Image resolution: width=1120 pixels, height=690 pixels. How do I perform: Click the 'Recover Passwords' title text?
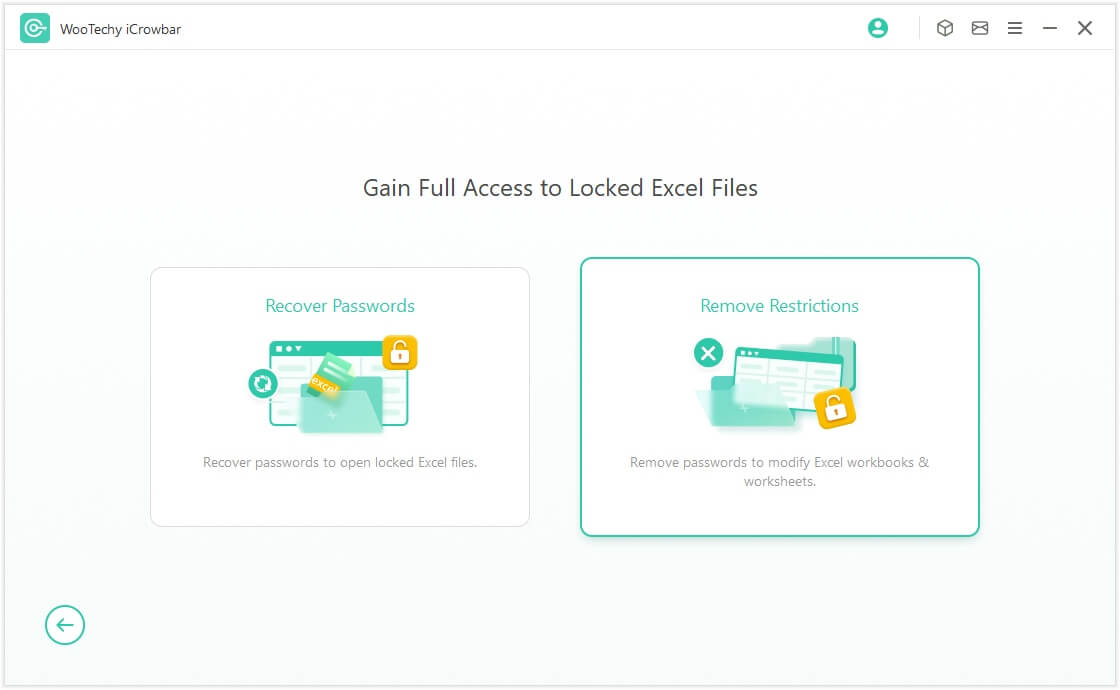pos(340,306)
